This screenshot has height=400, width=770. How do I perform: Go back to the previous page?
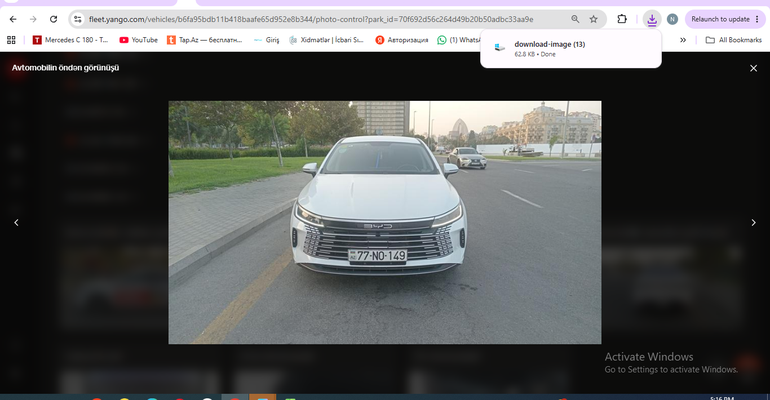13,19
